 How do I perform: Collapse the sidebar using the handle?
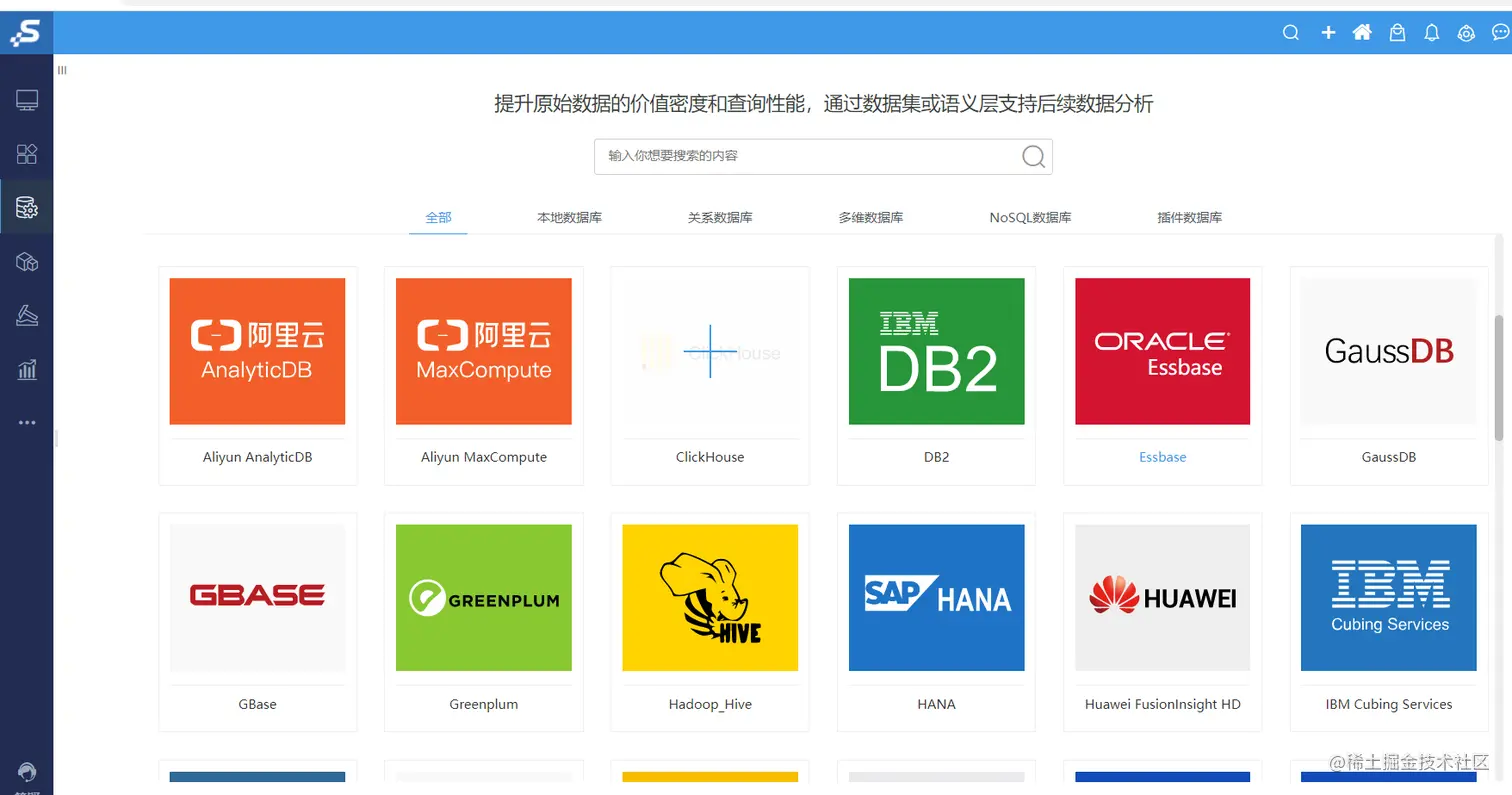pyautogui.click(x=57, y=438)
